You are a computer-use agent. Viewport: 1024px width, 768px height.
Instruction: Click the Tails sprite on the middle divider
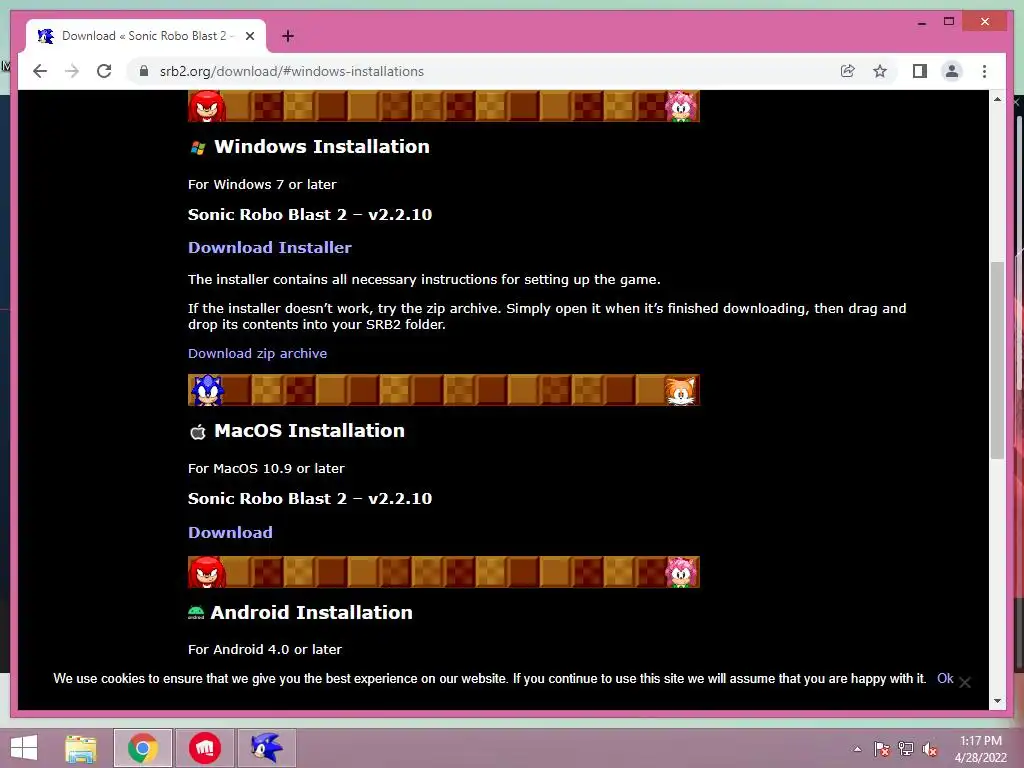coord(681,391)
